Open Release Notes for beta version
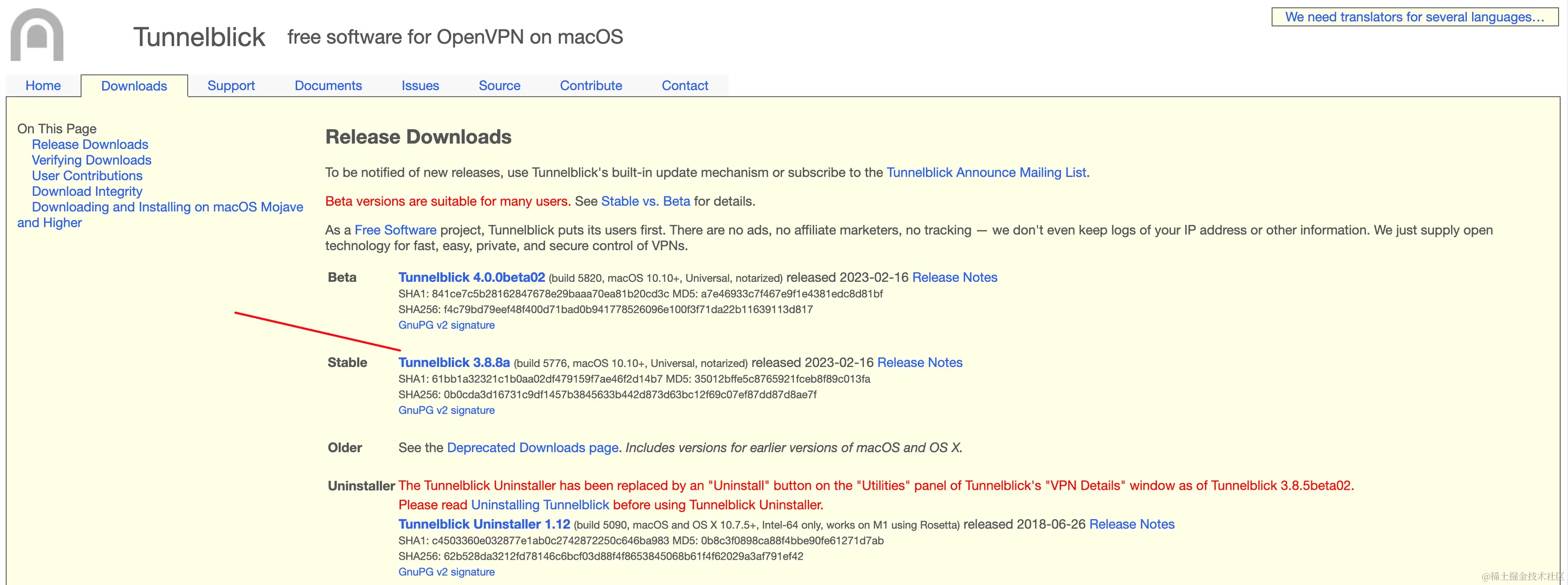The image size is (1568, 585). coord(954,277)
